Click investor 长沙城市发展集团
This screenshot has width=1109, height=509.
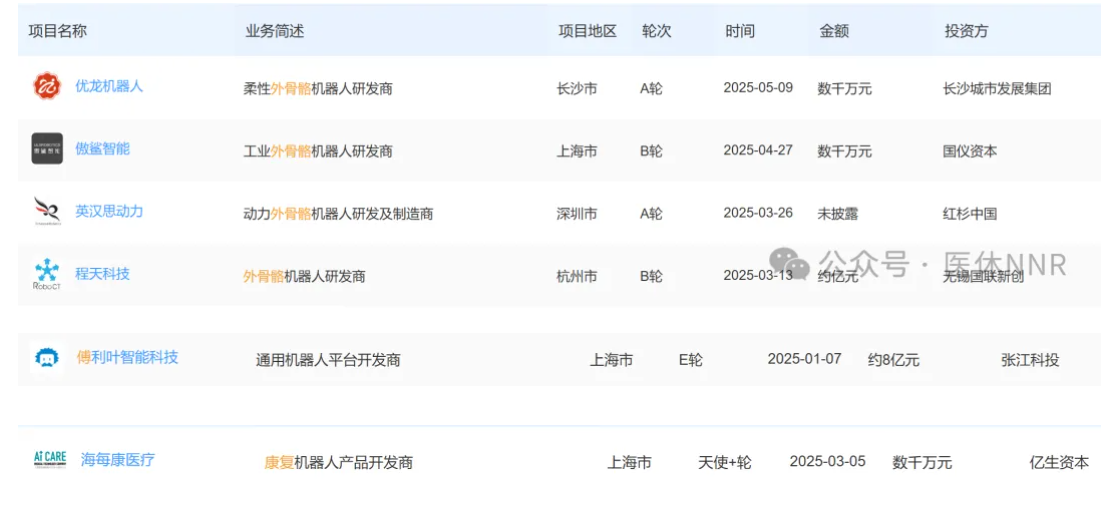coord(997,89)
